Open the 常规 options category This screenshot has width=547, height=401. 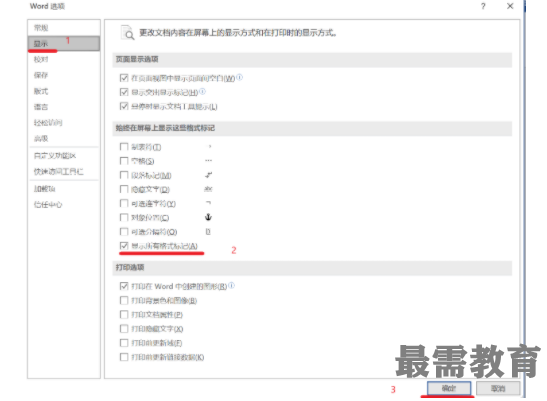[x=64, y=28]
